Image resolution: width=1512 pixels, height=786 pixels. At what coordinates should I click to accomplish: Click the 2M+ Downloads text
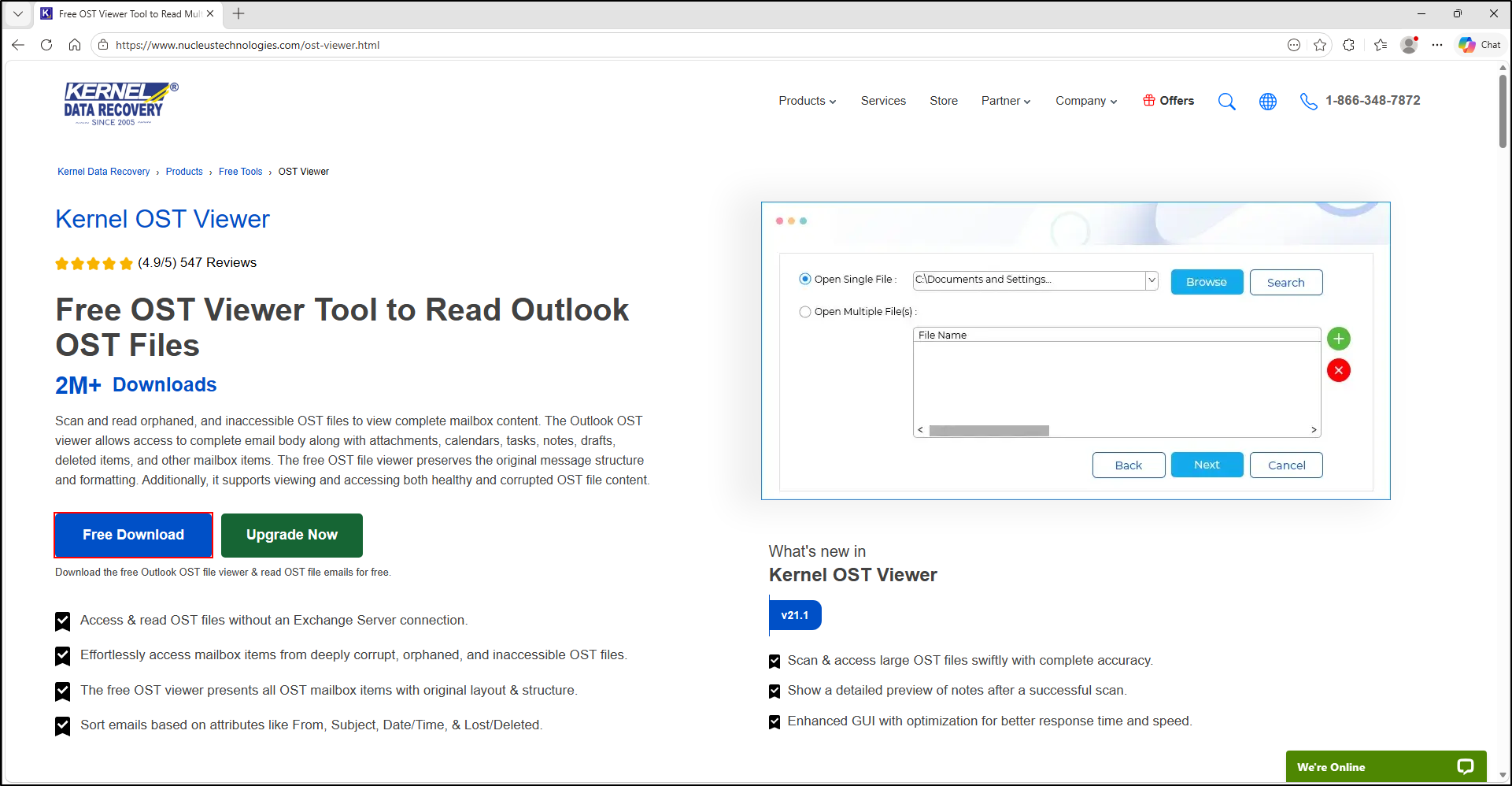pos(135,385)
